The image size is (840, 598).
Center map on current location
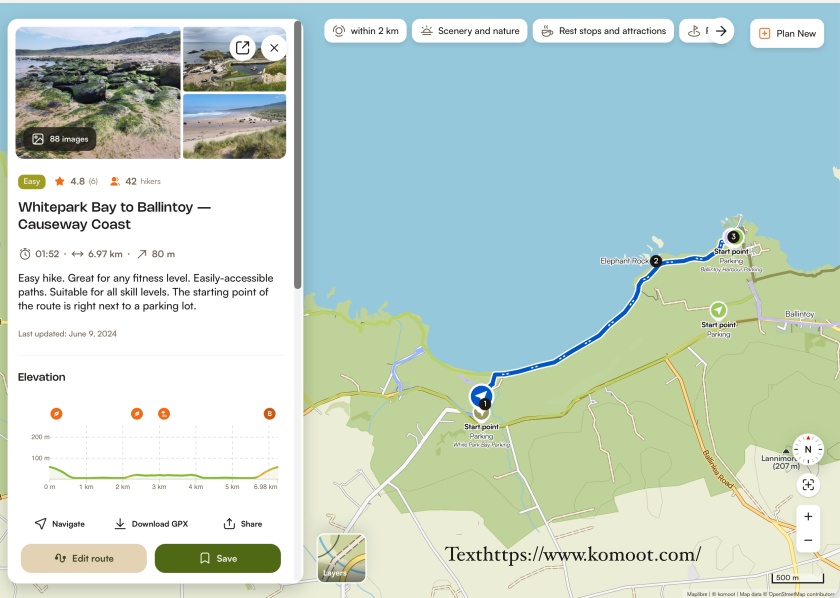pyautogui.click(x=808, y=485)
